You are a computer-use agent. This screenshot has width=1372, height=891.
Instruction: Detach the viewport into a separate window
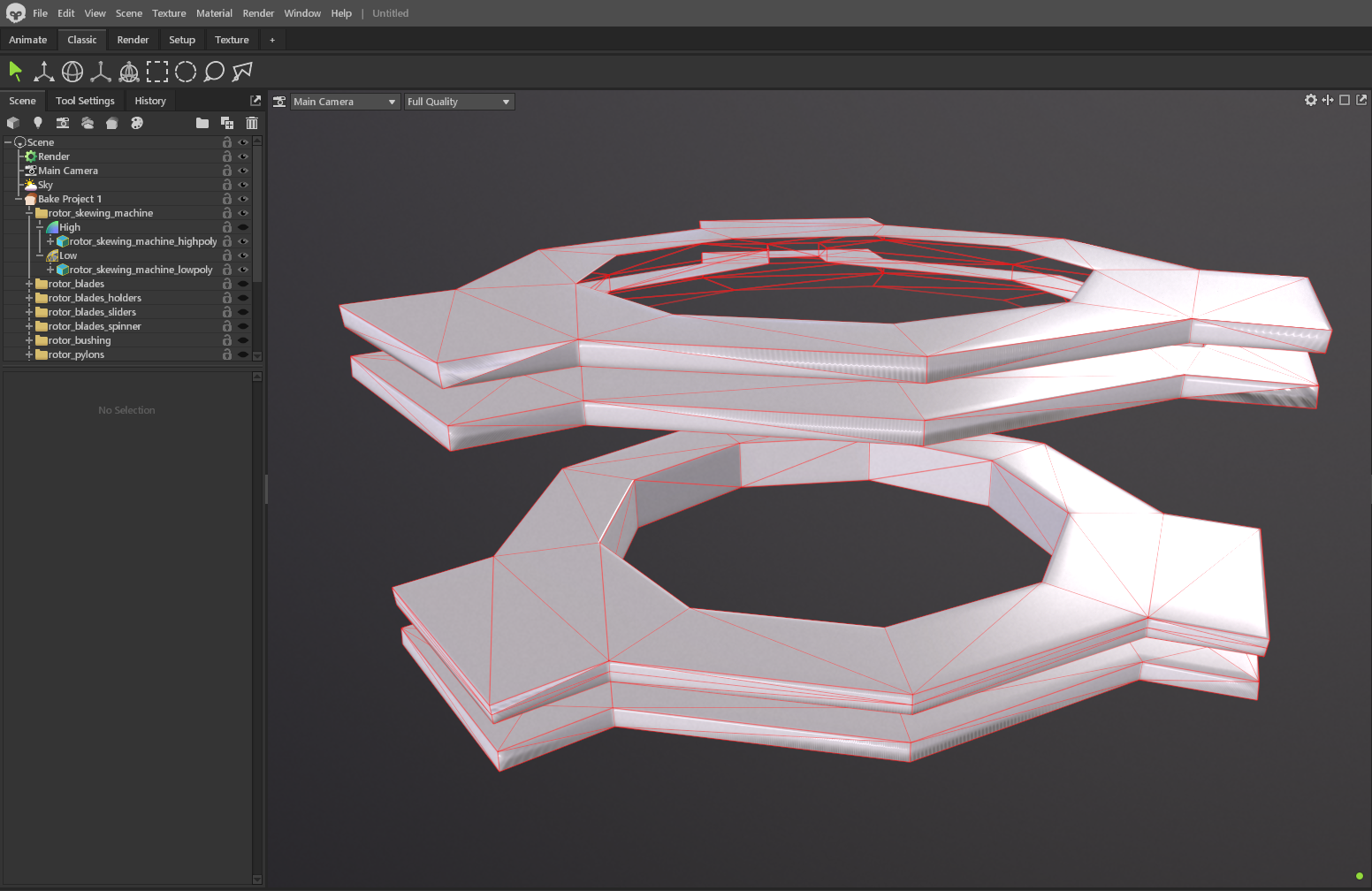pos(1361,100)
